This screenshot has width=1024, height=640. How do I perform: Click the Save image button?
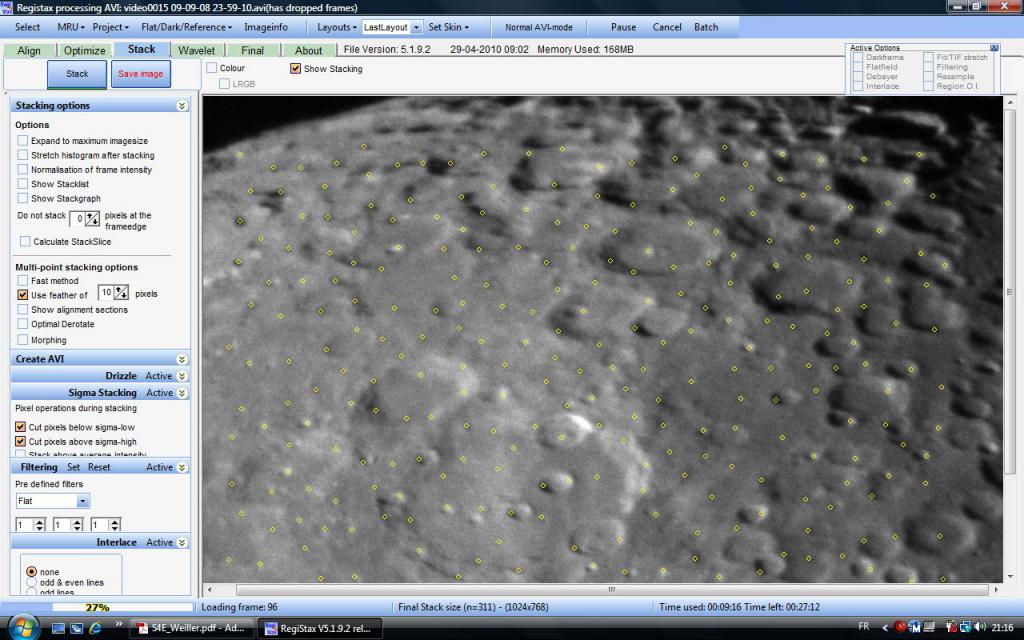(140, 73)
